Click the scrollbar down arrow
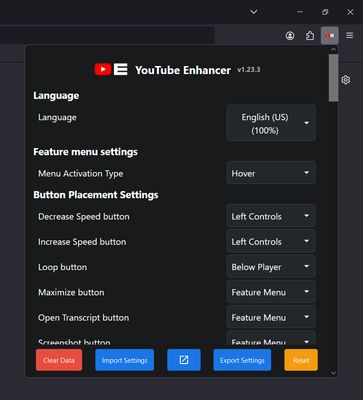The width and height of the screenshot is (363, 400). coord(333,373)
